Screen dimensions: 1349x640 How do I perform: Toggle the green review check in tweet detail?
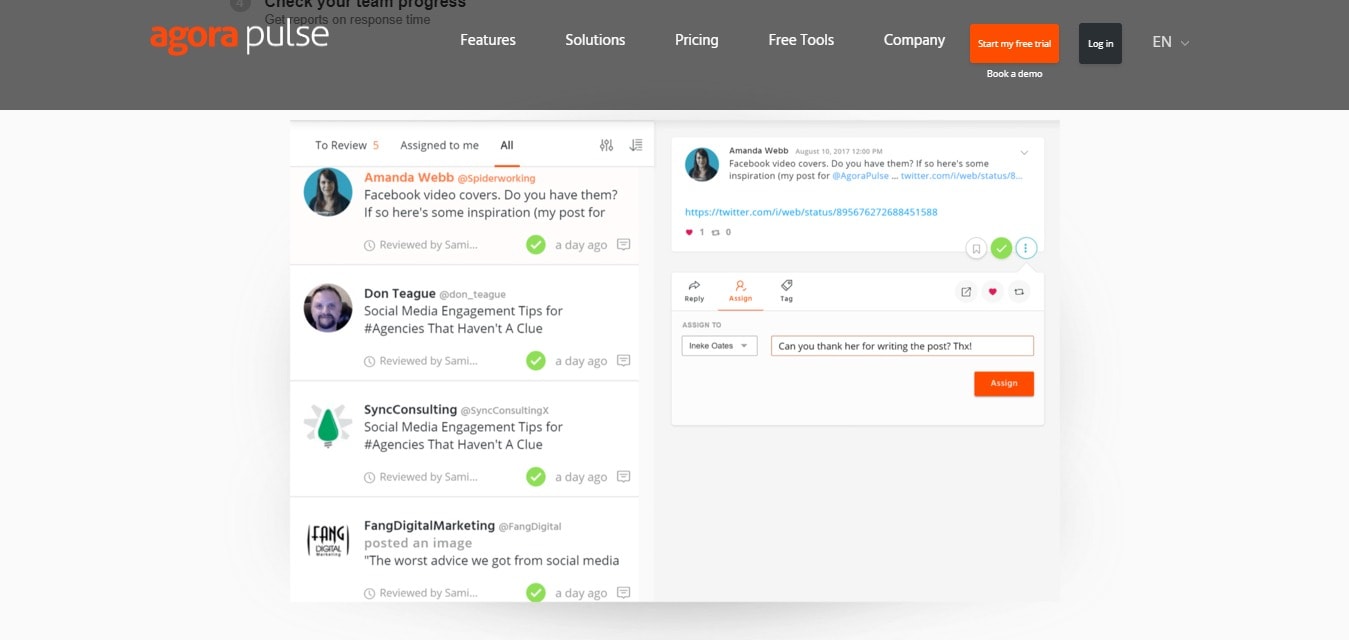coord(1002,248)
